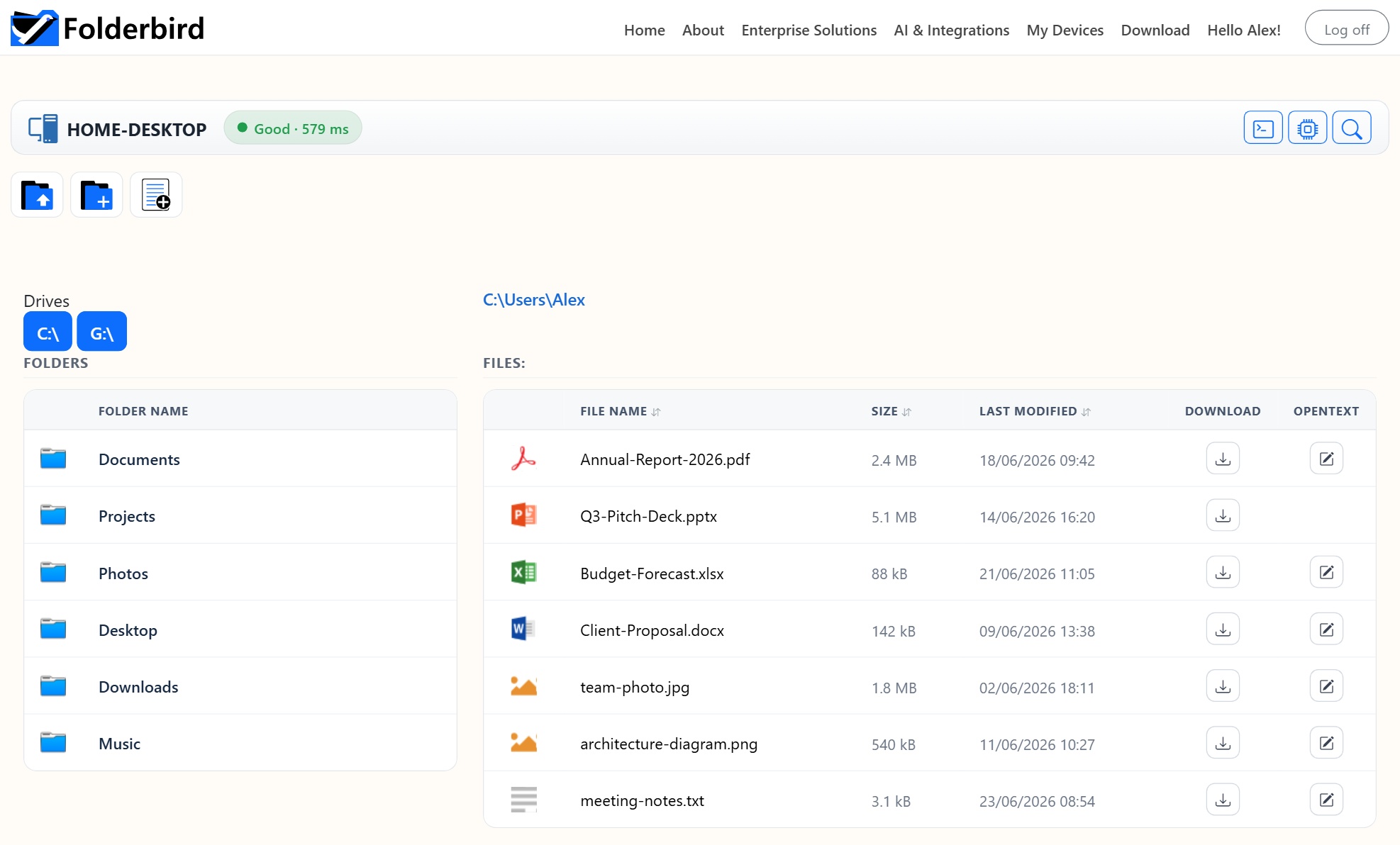1400x845 pixels.
Task: Click the text file icon for meeting-notes.txt
Action: [x=523, y=800]
